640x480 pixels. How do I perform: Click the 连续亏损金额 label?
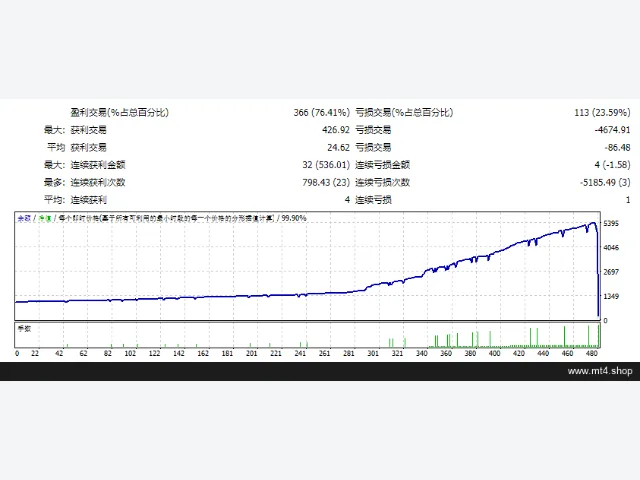[x=382, y=165]
